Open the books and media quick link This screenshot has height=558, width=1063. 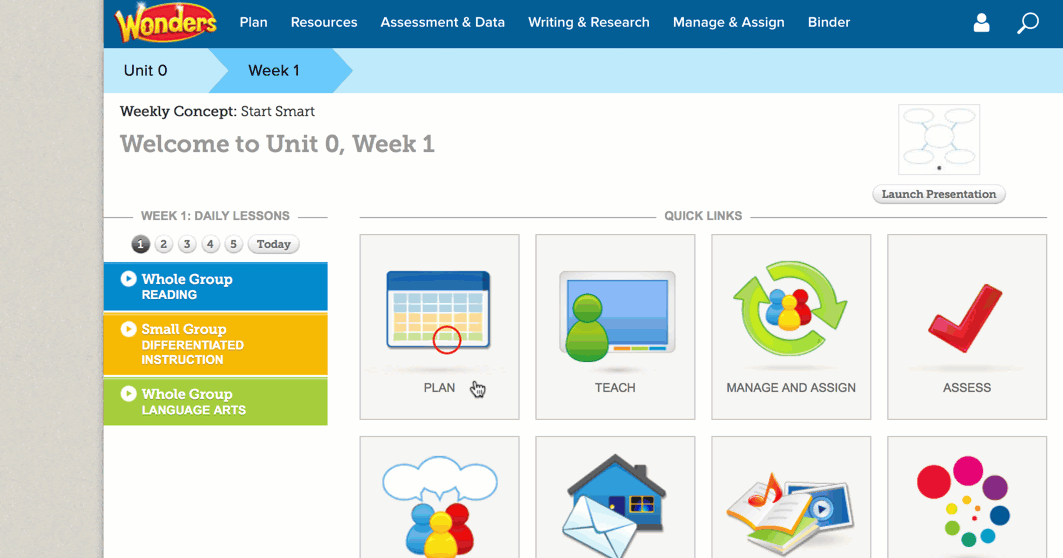[791, 498]
